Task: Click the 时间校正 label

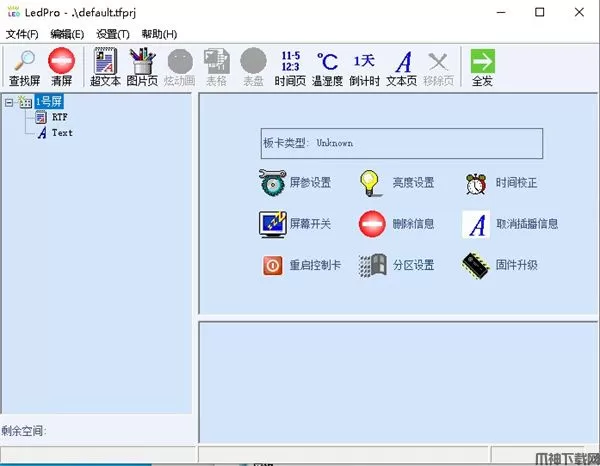Action: 517,182
